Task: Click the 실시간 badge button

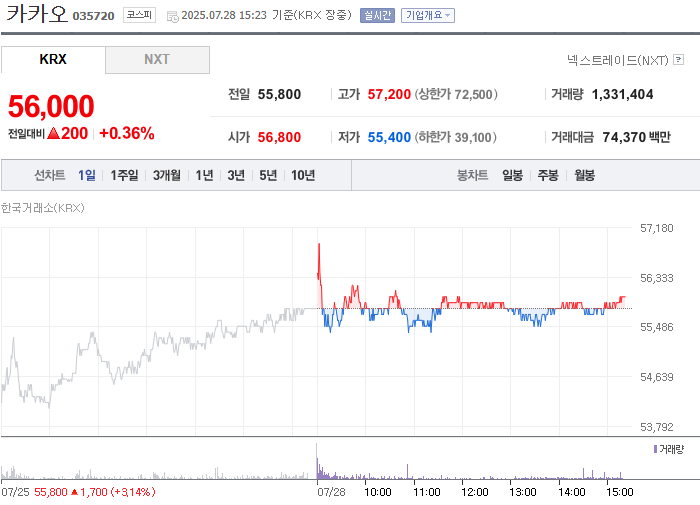Action: point(377,16)
